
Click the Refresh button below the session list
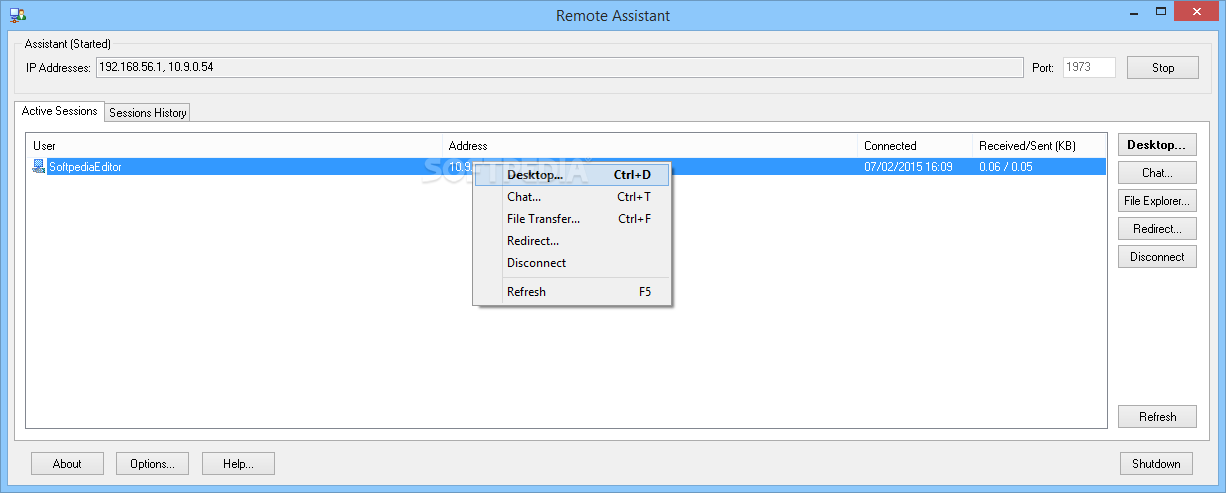click(x=1157, y=417)
